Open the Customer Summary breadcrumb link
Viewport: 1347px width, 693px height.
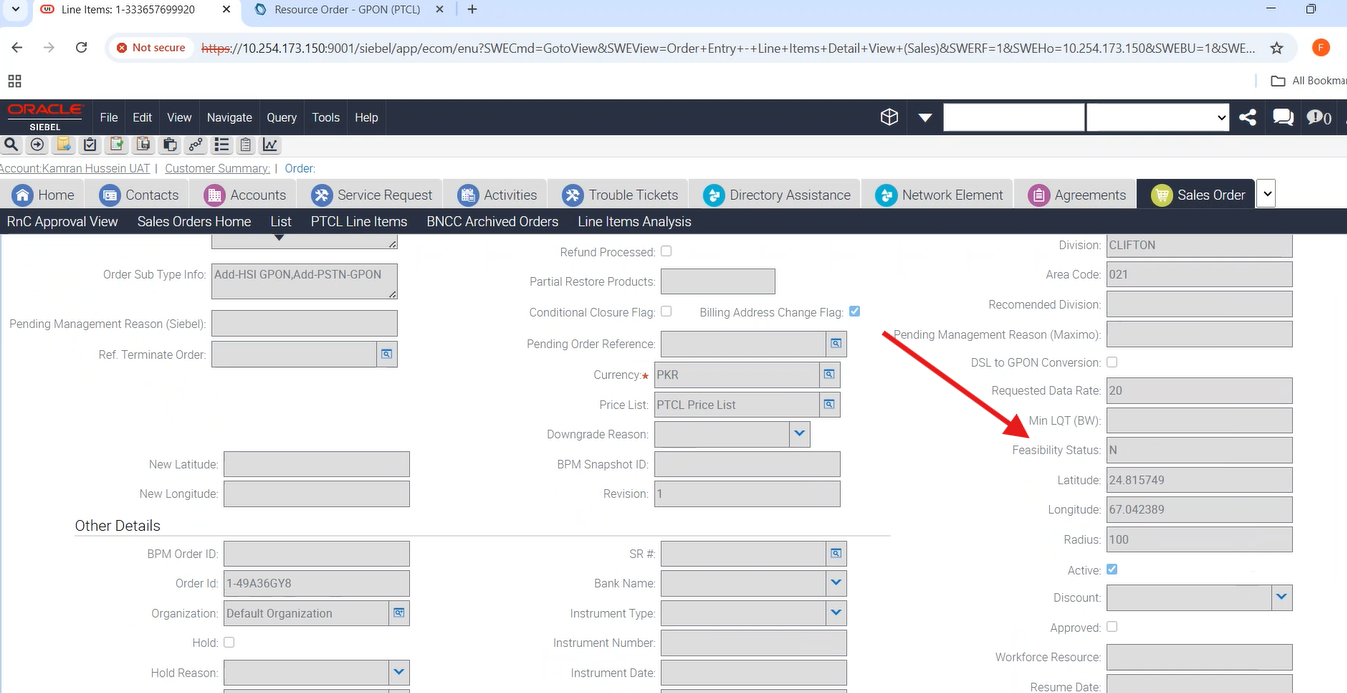[217, 168]
